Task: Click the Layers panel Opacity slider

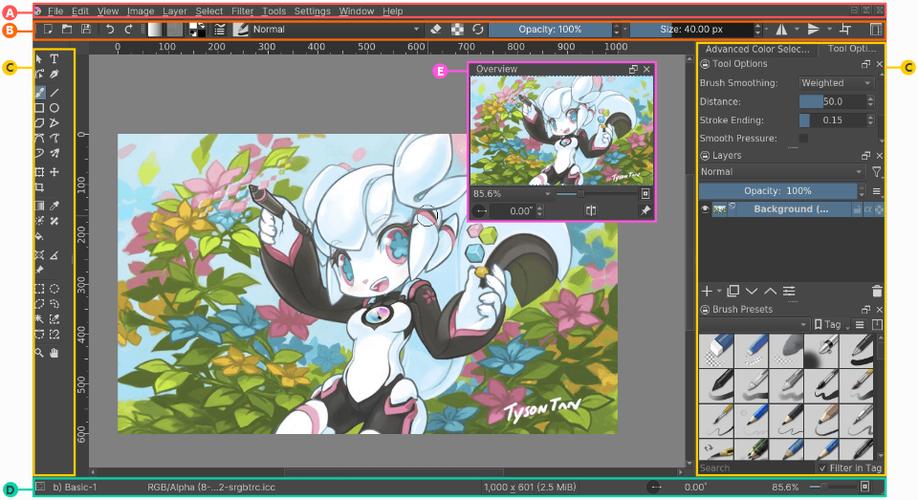Action: coord(777,191)
